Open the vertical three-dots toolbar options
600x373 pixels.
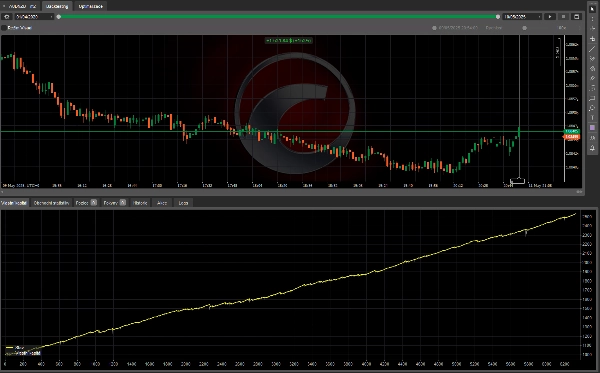(x=592, y=18)
